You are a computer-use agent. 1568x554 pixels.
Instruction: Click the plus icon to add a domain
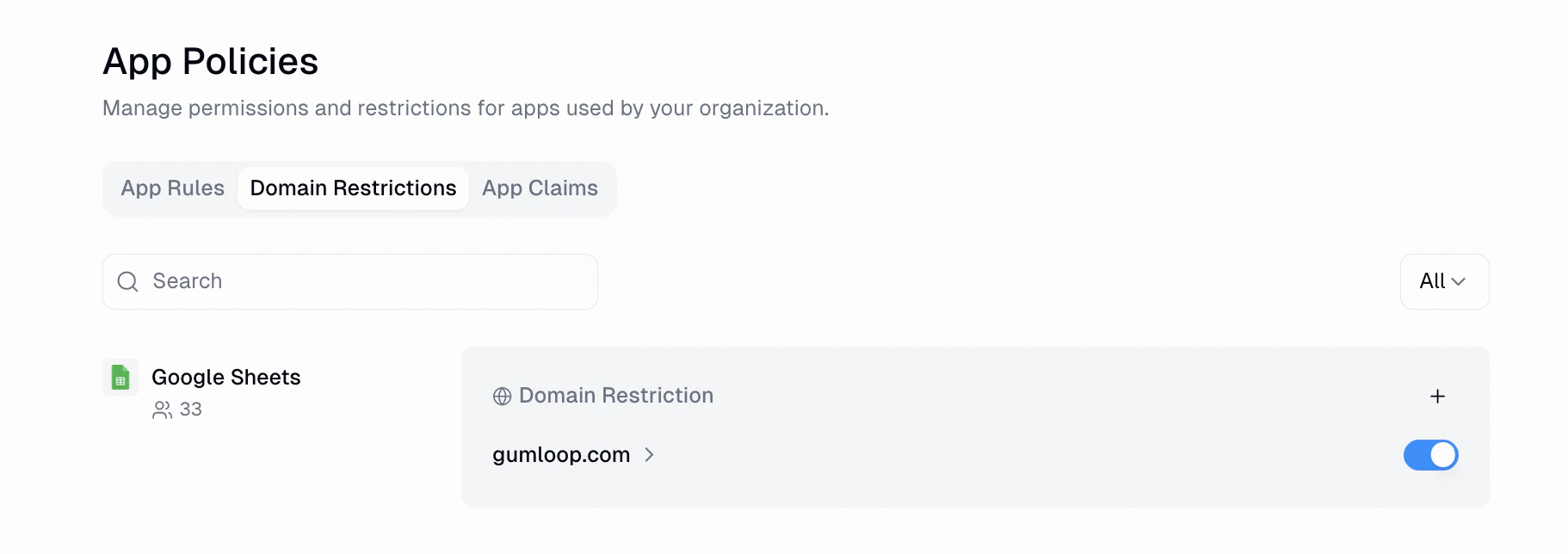[1437, 396]
